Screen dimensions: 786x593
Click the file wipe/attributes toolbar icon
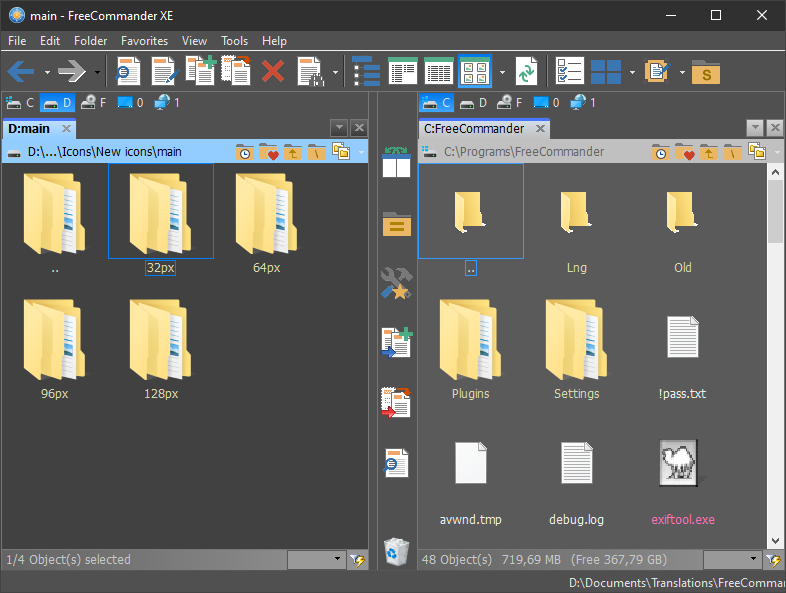(x=311, y=72)
